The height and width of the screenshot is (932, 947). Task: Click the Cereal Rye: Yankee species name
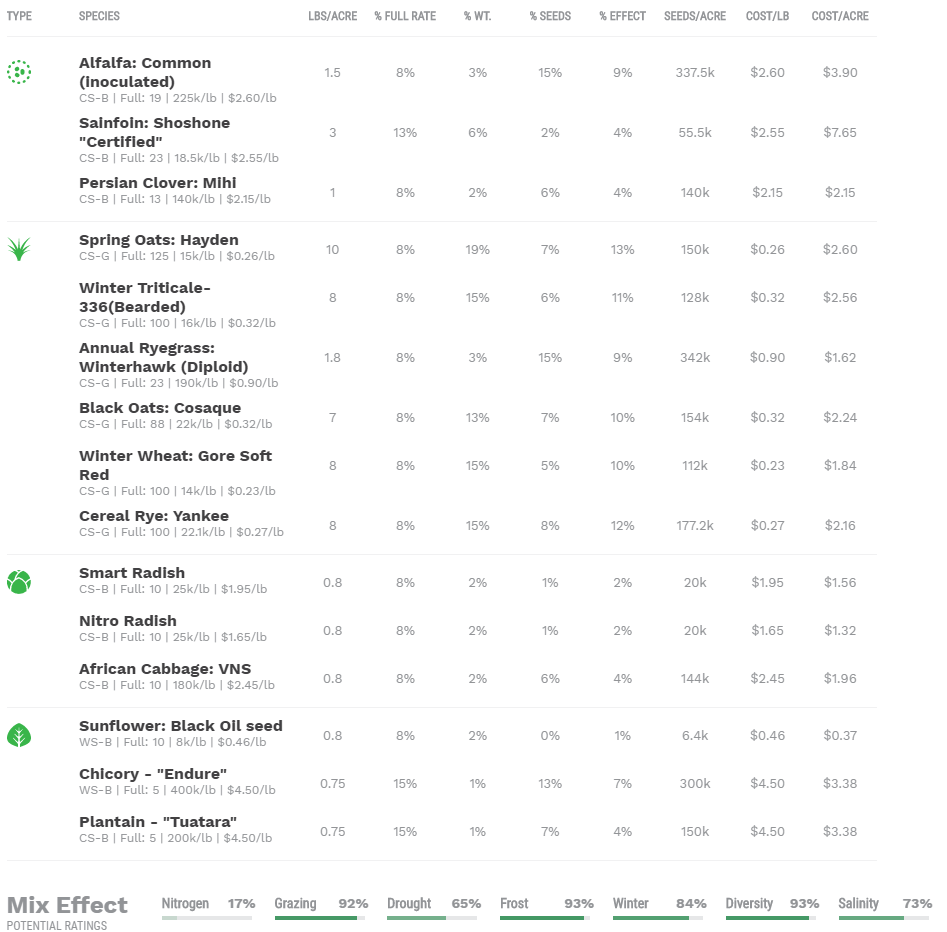tap(154, 516)
